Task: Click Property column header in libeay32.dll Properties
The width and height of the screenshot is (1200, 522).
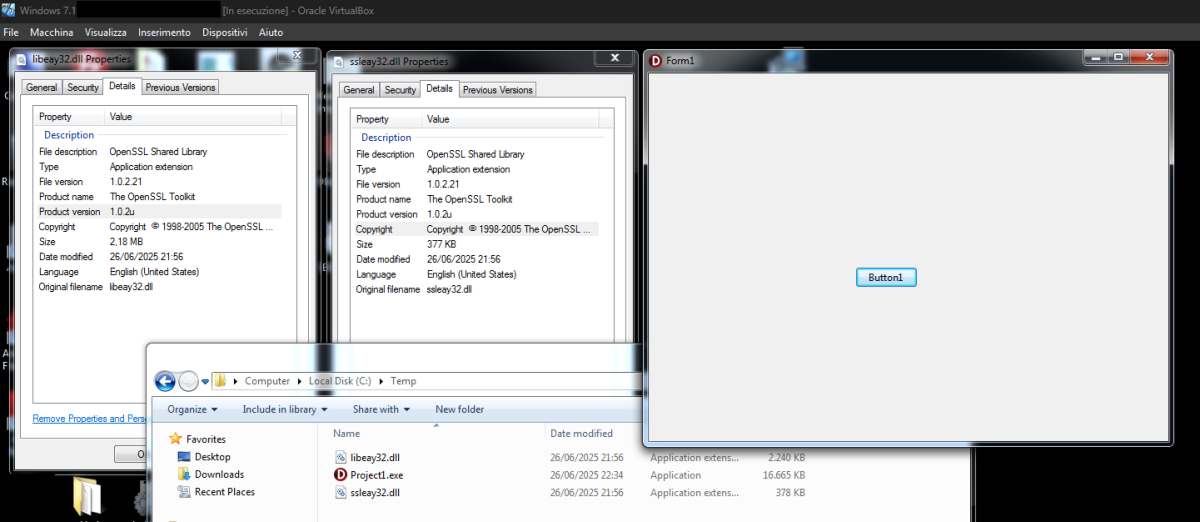Action: (68, 117)
